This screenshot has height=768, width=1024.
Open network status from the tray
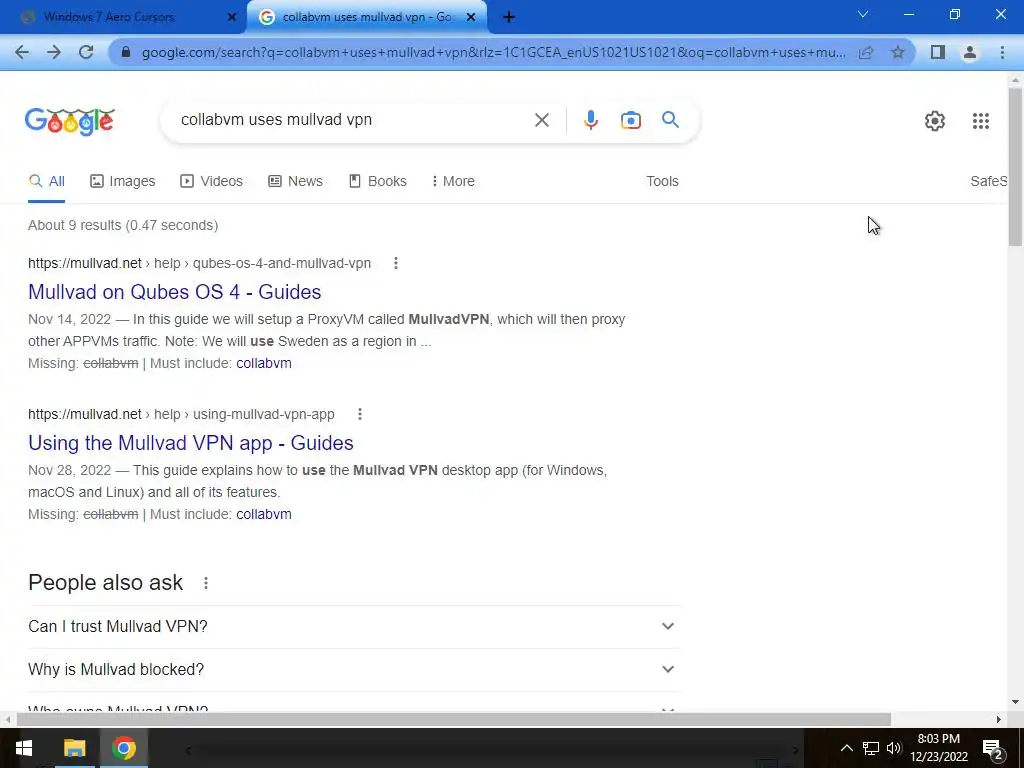point(871,748)
